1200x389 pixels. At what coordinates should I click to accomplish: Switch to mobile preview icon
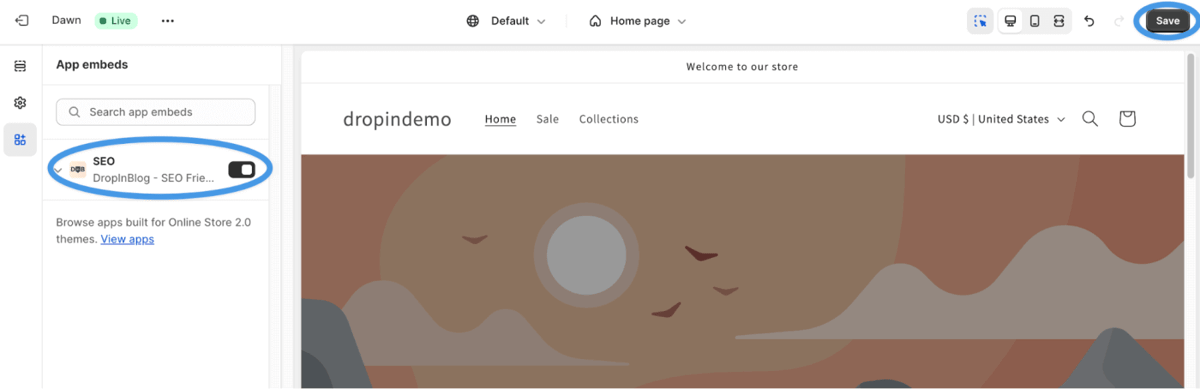pyautogui.click(x=1034, y=21)
